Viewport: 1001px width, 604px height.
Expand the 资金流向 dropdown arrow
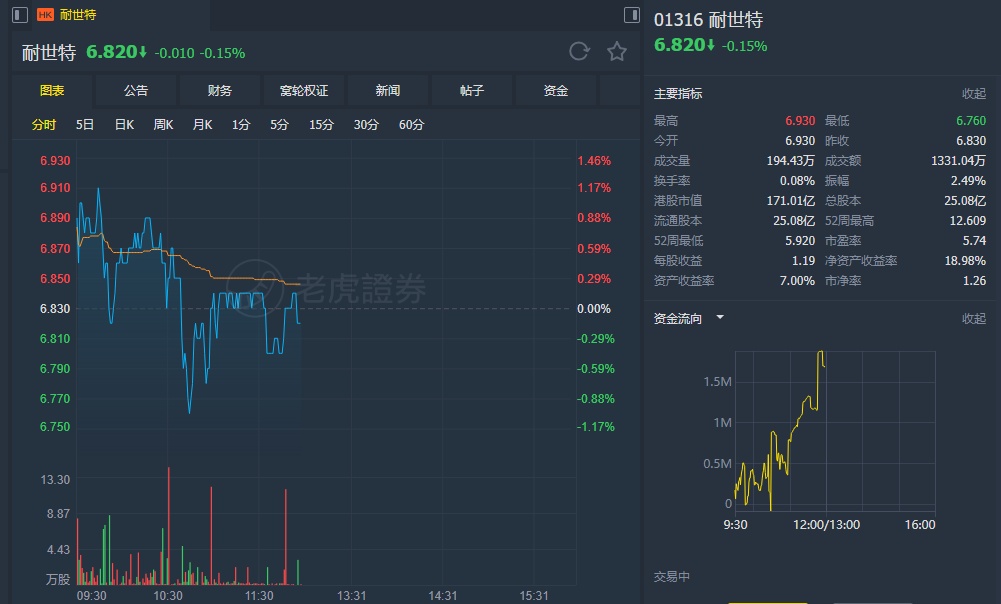coord(720,318)
